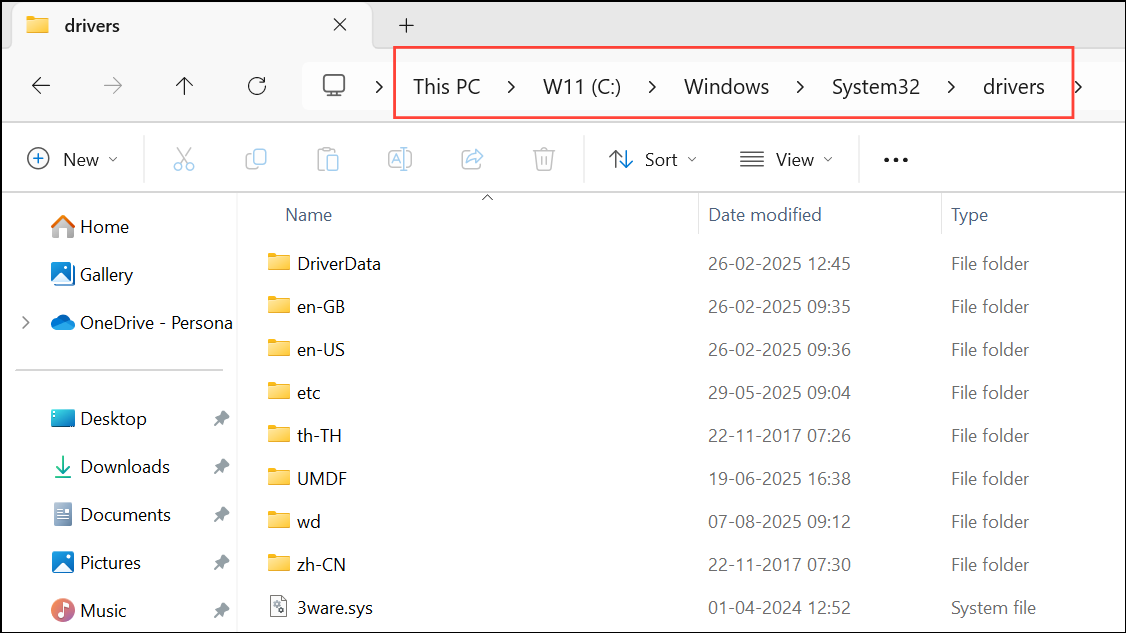The height and width of the screenshot is (633, 1126).
Task: Expand the OneDrive tree node
Action: 27,323
